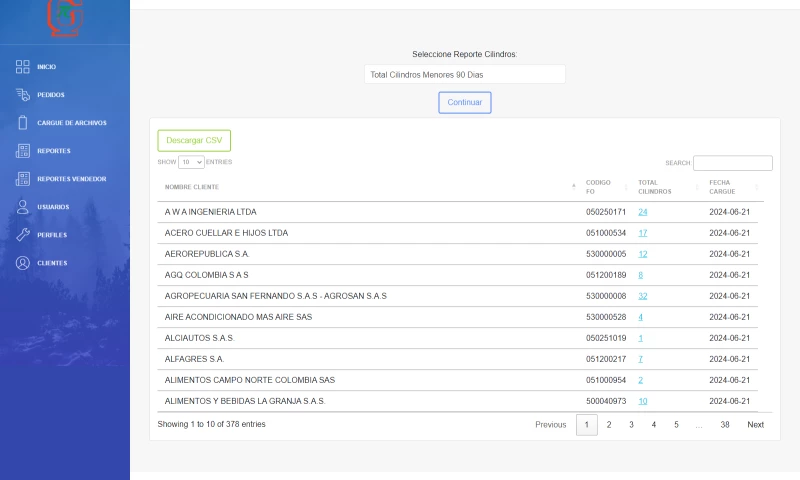
Task: Go to page 2 of the table
Action: (x=609, y=425)
